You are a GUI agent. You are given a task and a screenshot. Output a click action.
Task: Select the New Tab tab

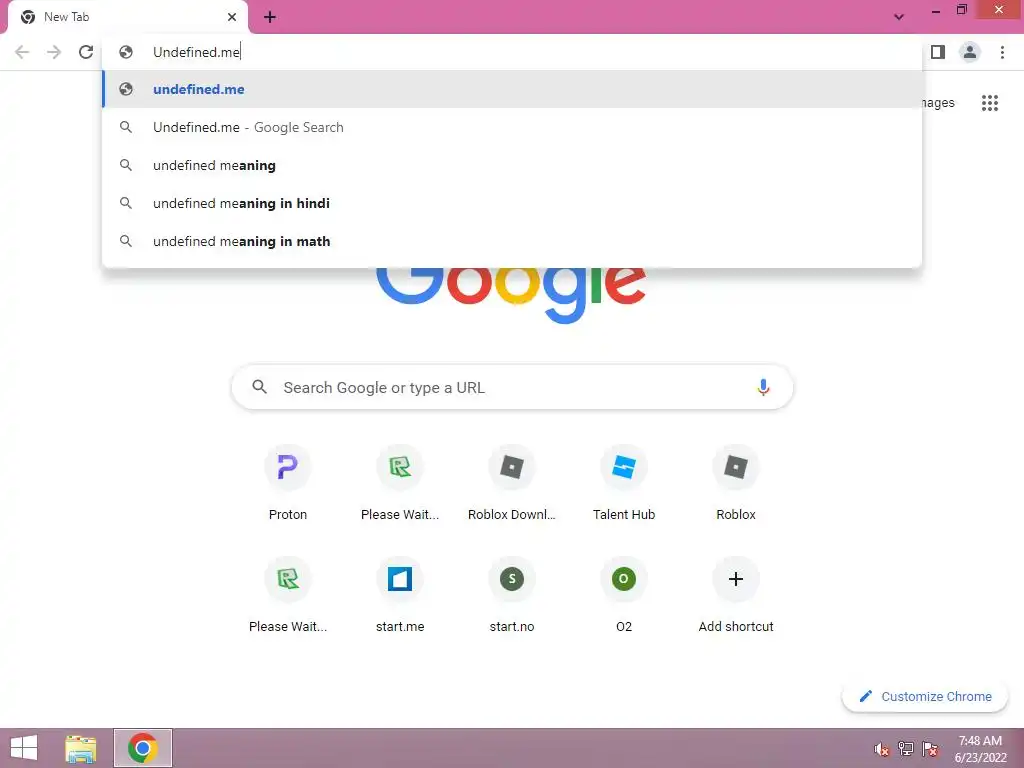click(128, 17)
